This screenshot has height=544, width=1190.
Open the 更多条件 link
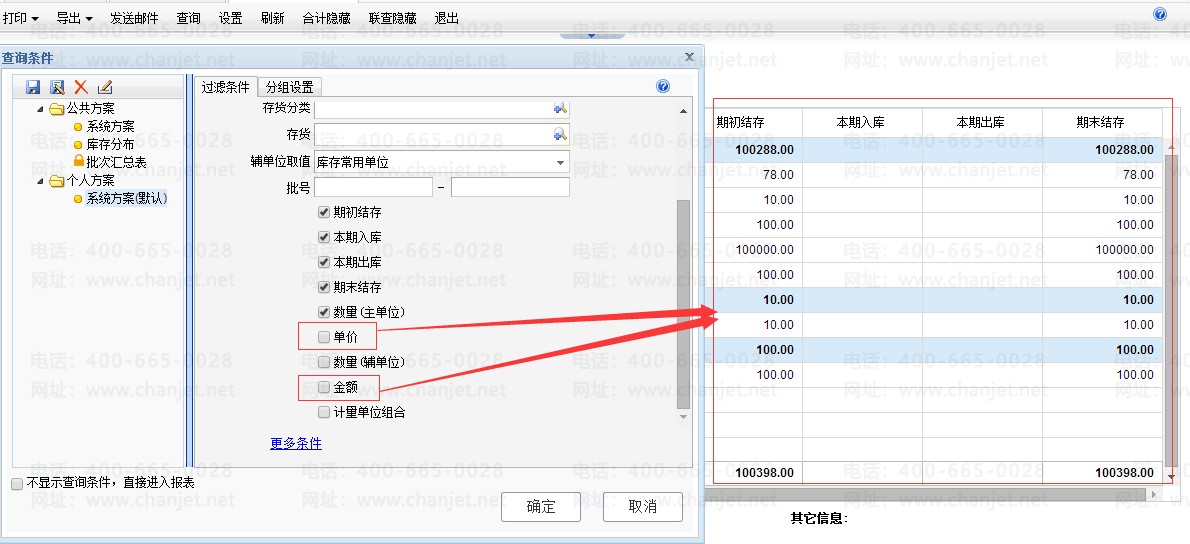296,444
